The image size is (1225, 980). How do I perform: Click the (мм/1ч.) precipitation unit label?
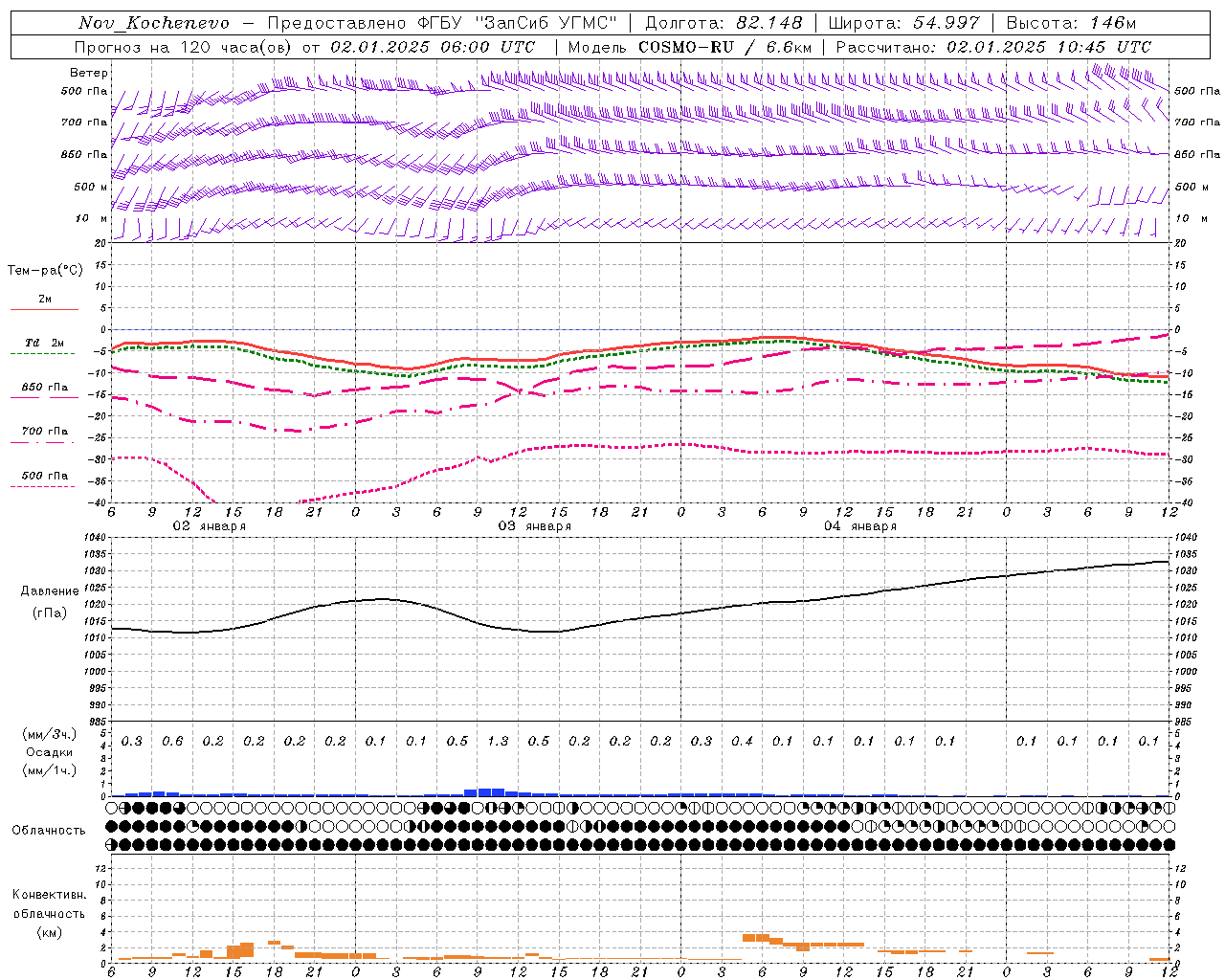point(50,770)
